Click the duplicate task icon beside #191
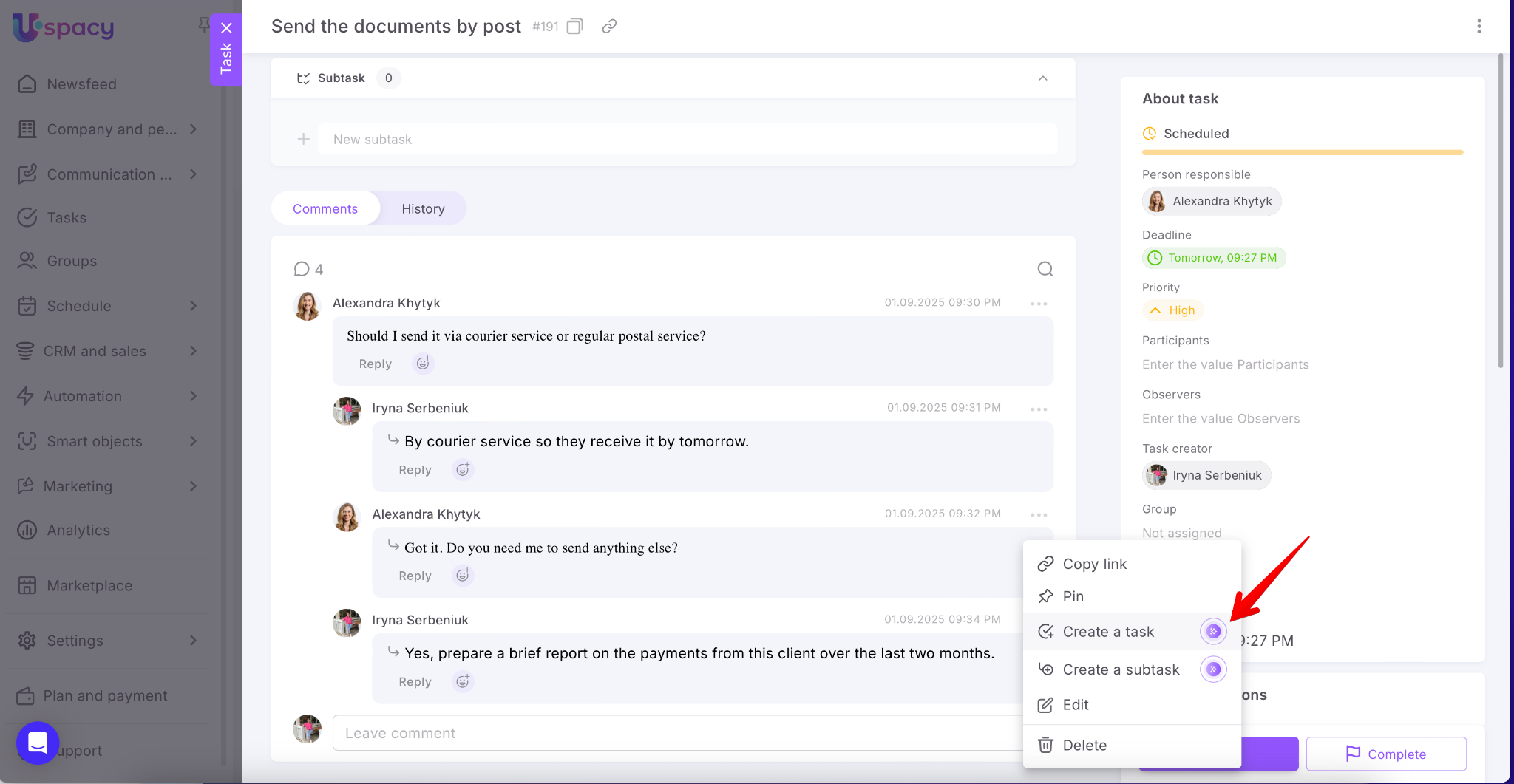1514x784 pixels. tap(574, 27)
